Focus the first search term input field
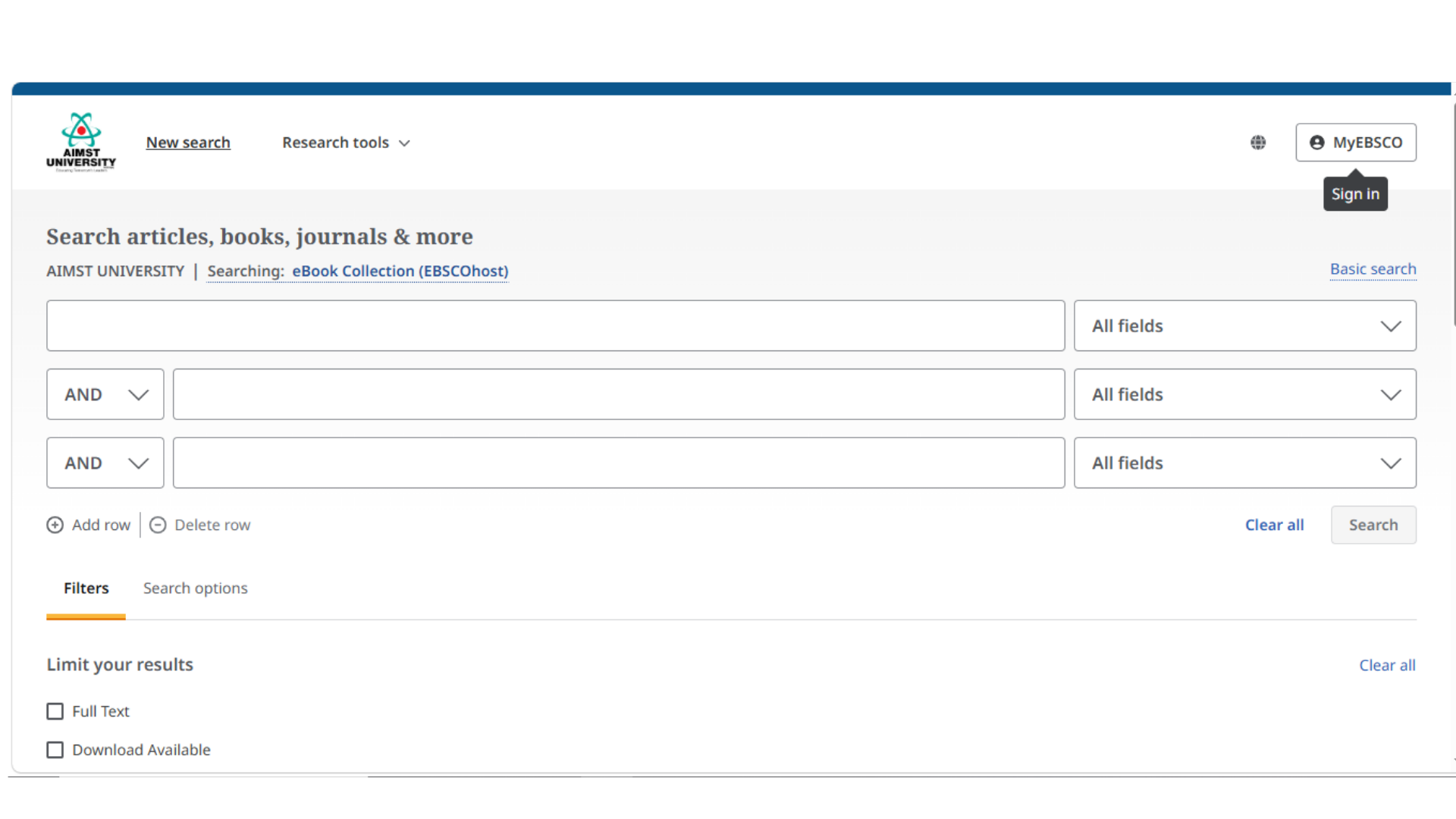This screenshot has width=1456, height=819. tap(556, 326)
